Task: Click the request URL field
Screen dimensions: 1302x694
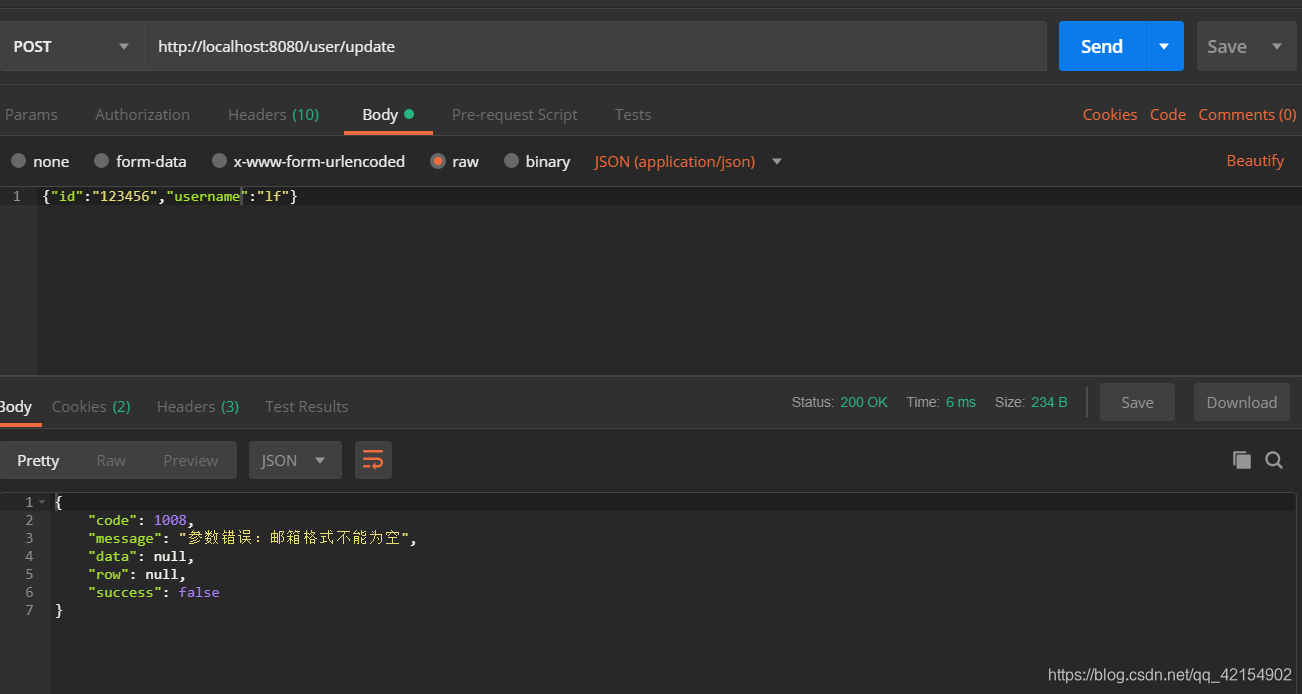Action: pos(595,46)
